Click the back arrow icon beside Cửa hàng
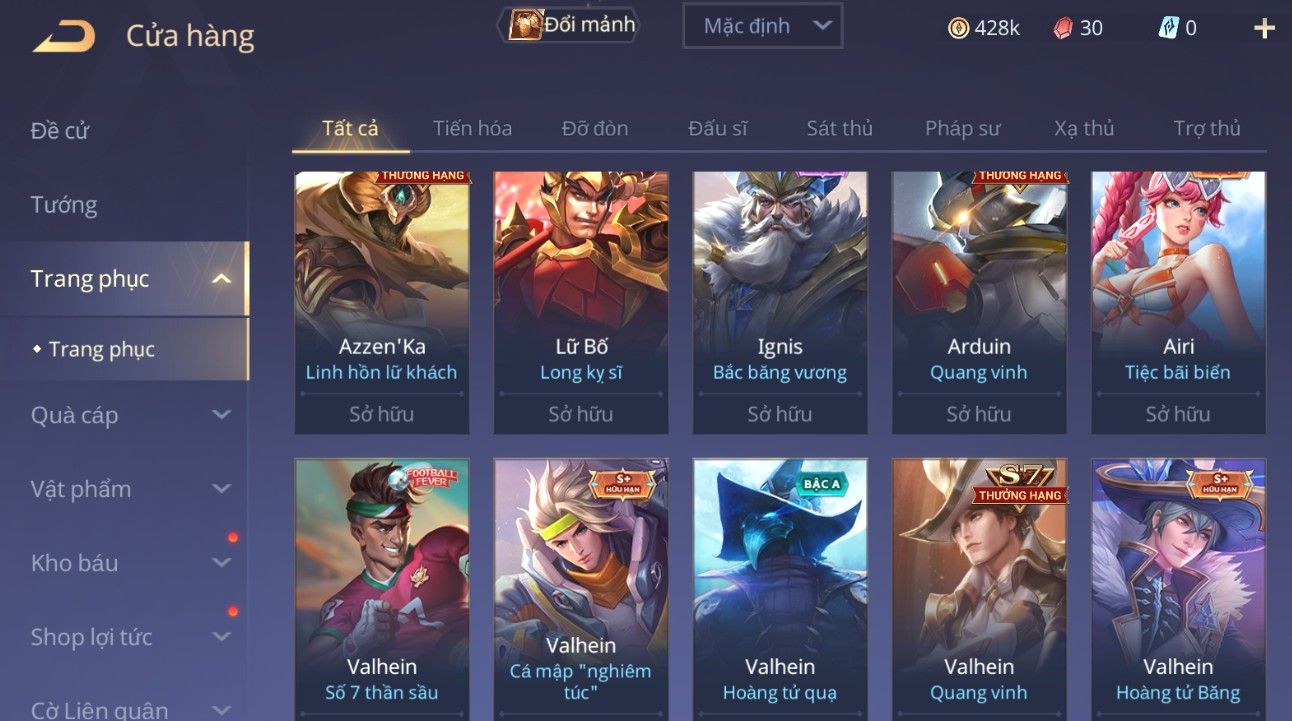The image size is (1292, 721). 64,37
